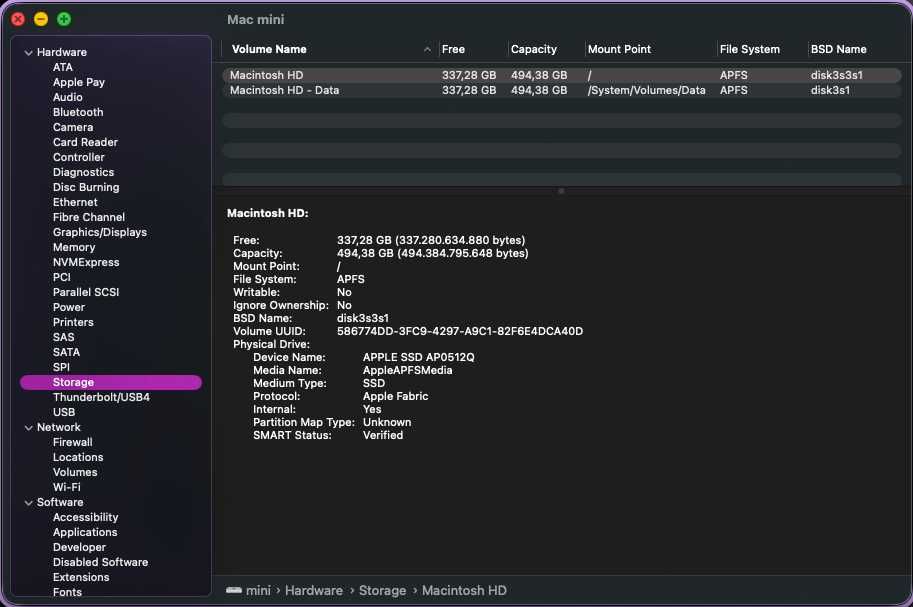The width and height of the screenshot is (913, 607).
Task: Click the Network category label
Action: coord(59,428)
